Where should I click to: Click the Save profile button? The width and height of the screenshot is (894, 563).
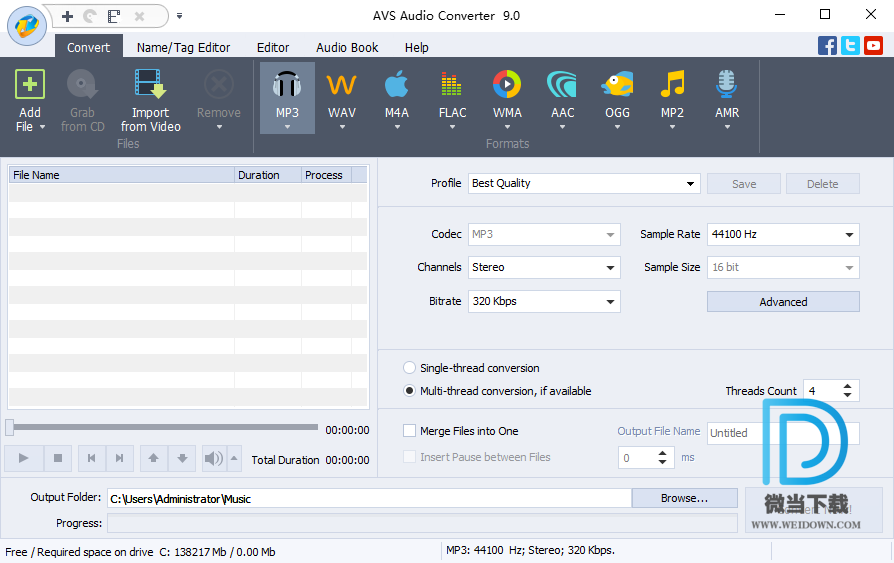pos(743,184)
